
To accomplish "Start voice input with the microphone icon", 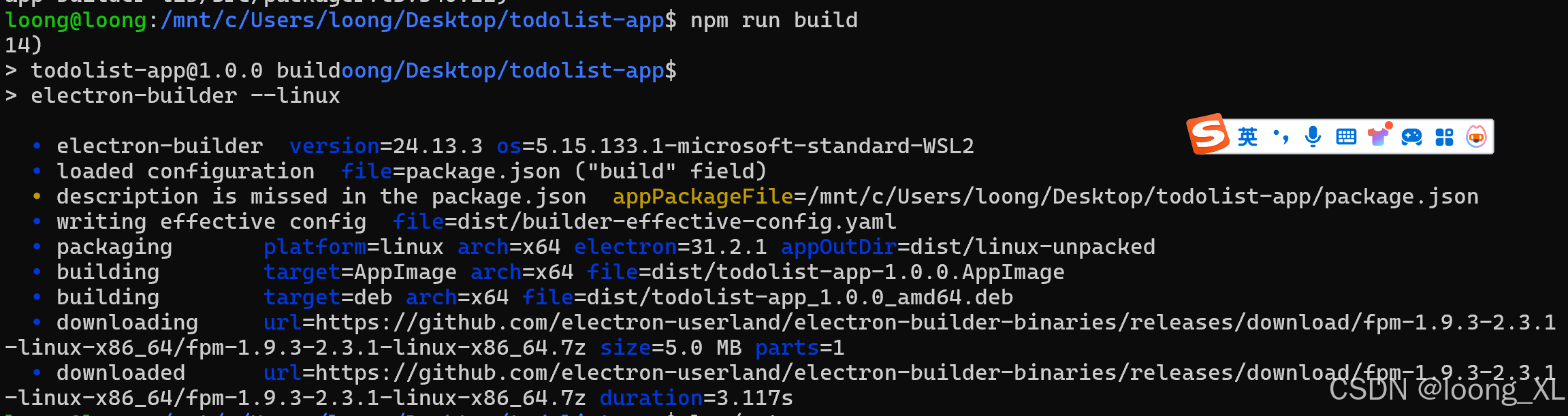I will pos(1313,137).
